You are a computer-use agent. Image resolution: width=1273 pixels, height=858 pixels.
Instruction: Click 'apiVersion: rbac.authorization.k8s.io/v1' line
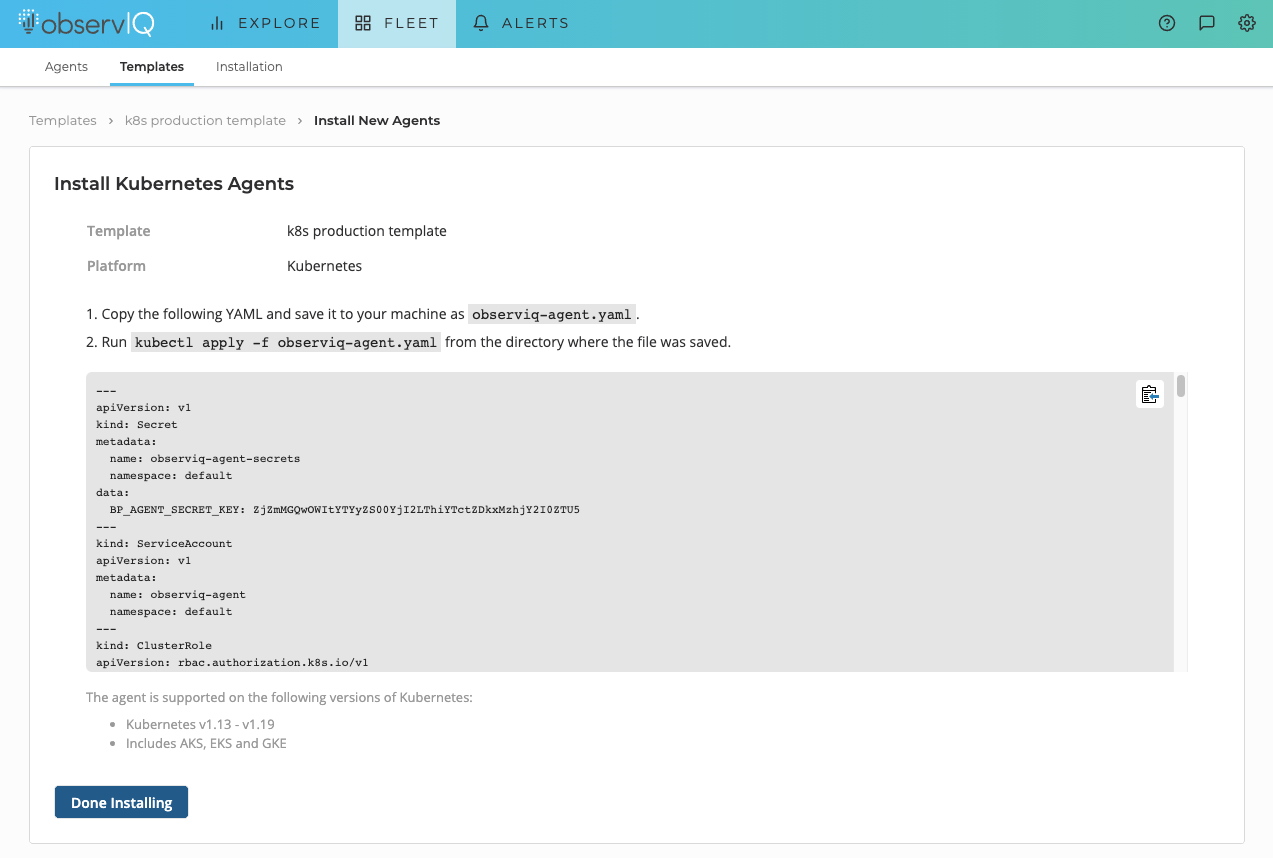(x=232, y=662)
